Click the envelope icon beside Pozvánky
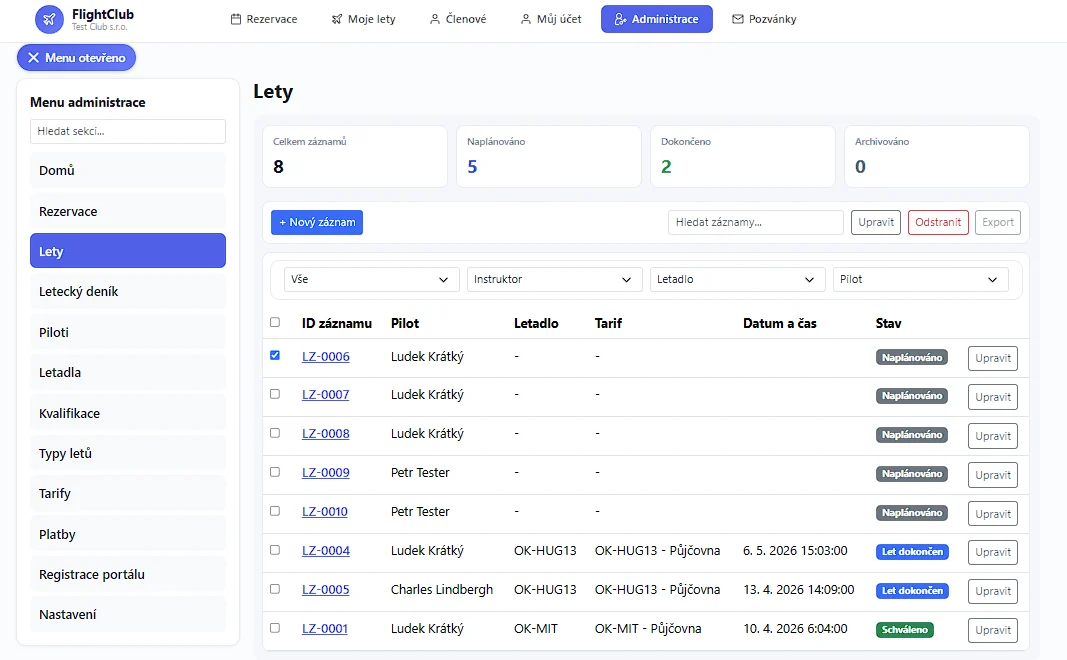The height and width of the screenshot is (660, 1067). pos(738,19)
